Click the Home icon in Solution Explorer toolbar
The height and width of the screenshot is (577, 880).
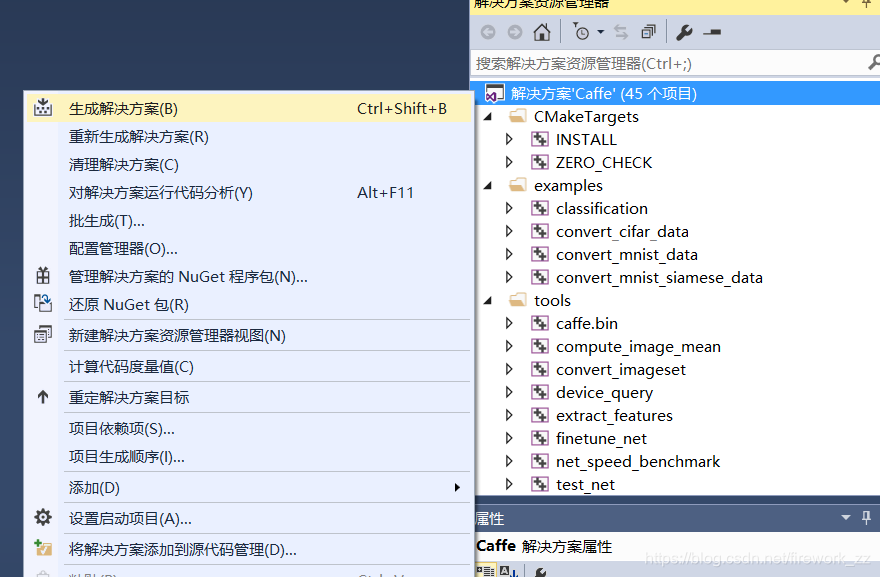[x=542, y=32]
